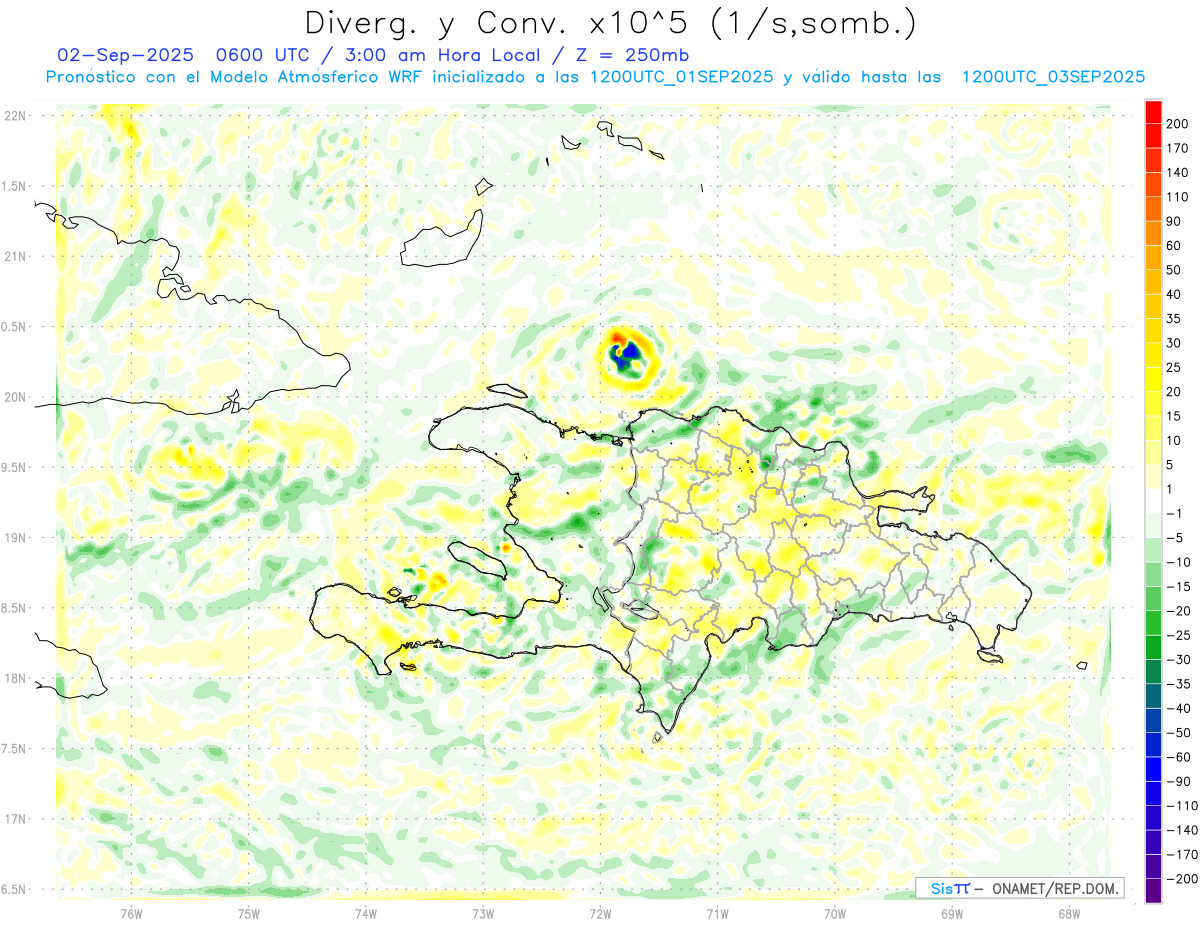Click the '76W' longitude label
The height and width of the screenshot is (927, 1200).
coord(131,913)
